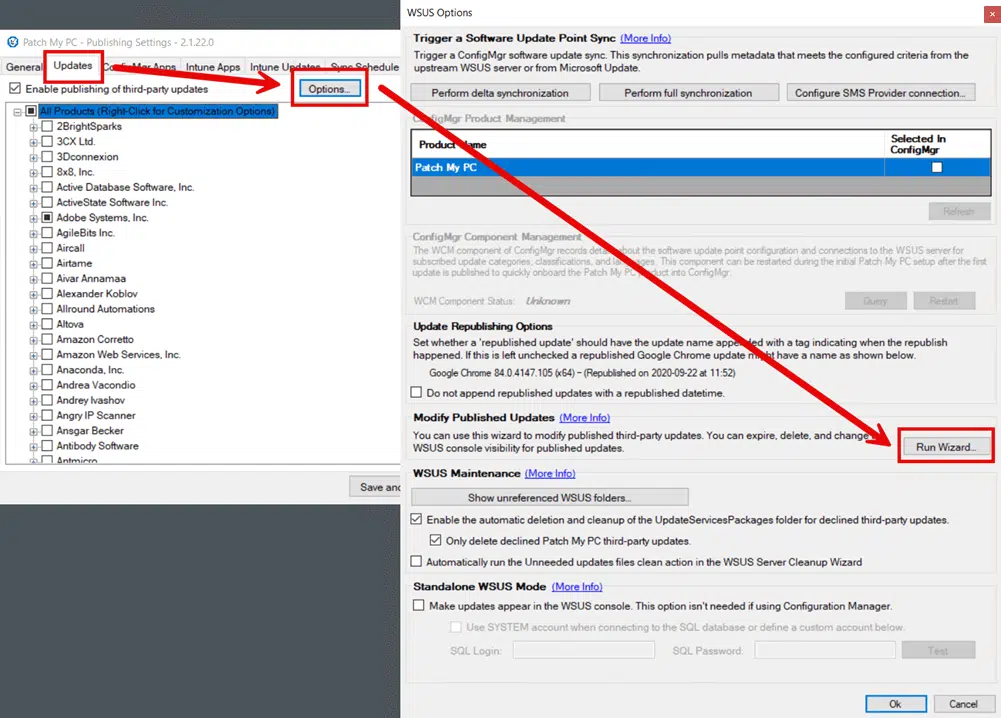Check Selected In ConfigMgr for Patch My PC

[x=937, y=168]
